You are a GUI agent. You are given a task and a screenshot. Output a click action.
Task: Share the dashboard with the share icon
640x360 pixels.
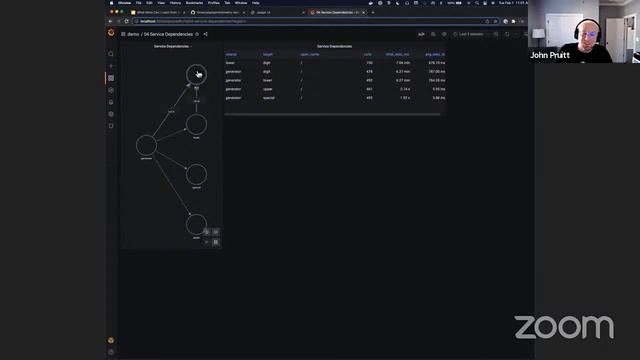[205, 34]
